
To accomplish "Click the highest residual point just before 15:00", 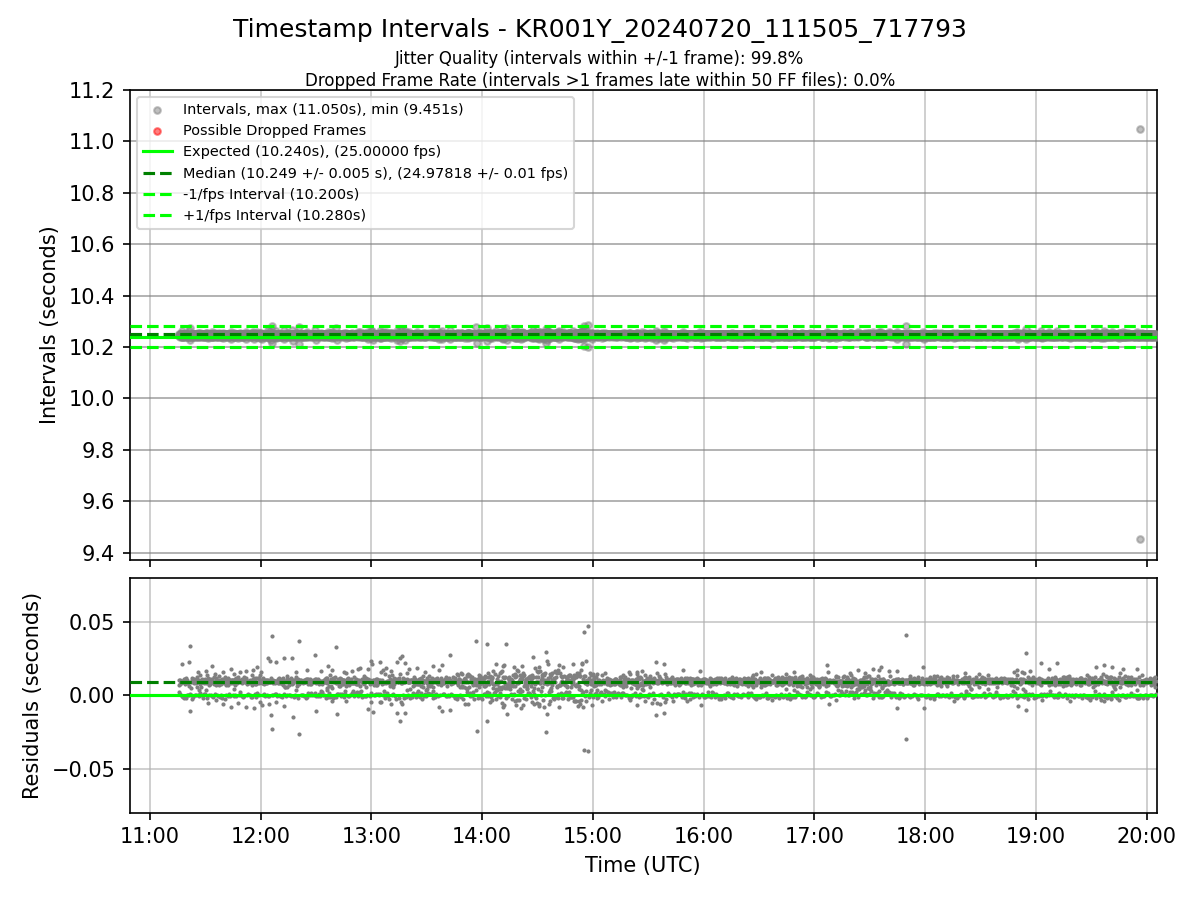I will click(588, 626).
